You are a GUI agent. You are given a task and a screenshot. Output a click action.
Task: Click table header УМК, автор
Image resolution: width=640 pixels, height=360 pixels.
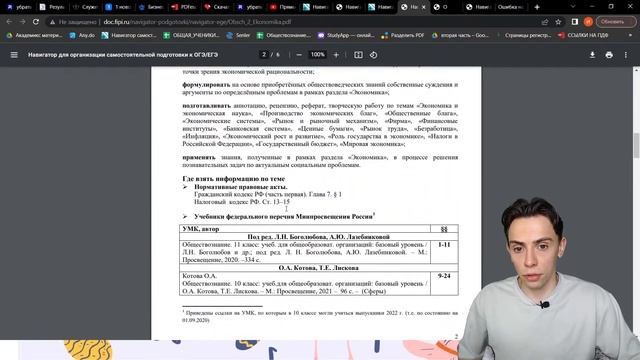201,229
